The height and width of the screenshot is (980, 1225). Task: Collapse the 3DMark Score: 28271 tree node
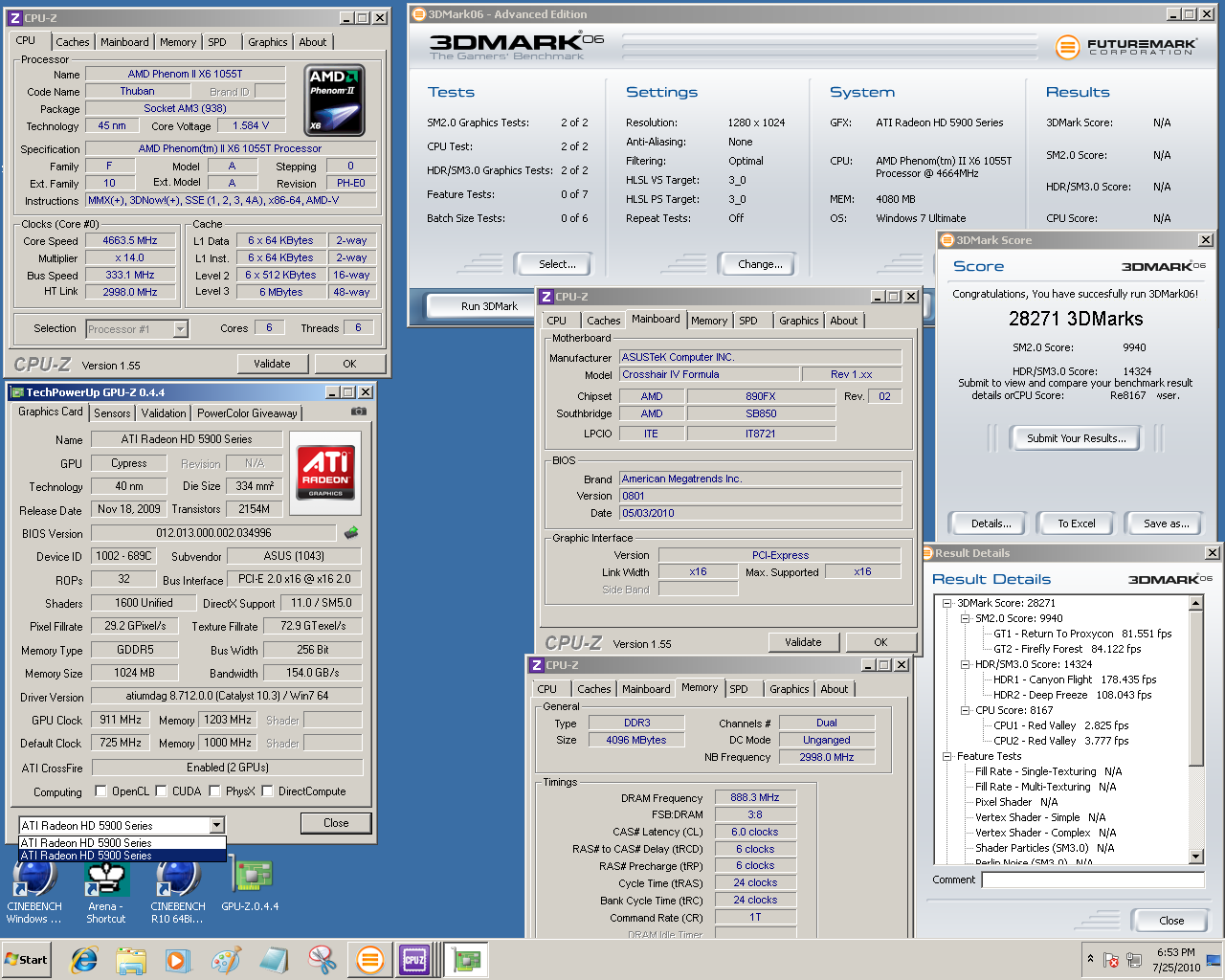[947, 603]
